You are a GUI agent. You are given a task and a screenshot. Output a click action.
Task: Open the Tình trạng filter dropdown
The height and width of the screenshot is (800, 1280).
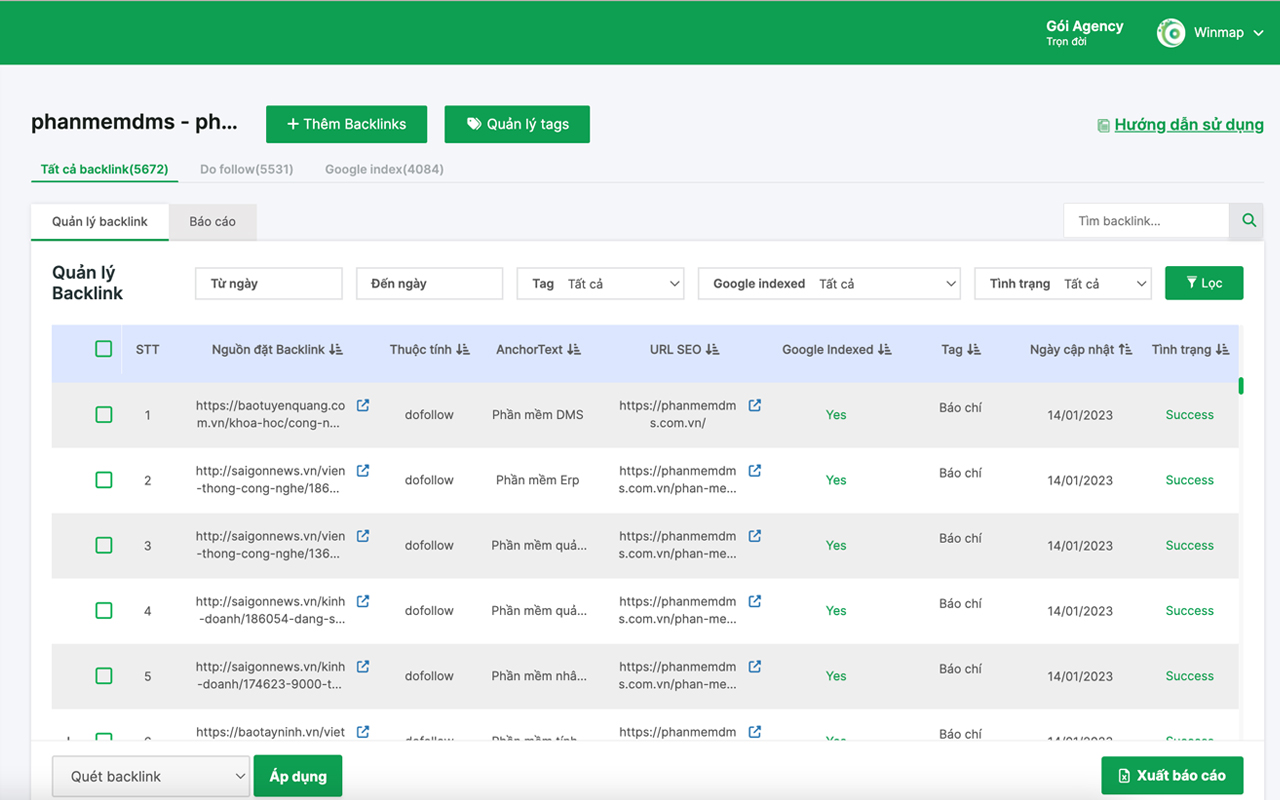pos(1063,284)
